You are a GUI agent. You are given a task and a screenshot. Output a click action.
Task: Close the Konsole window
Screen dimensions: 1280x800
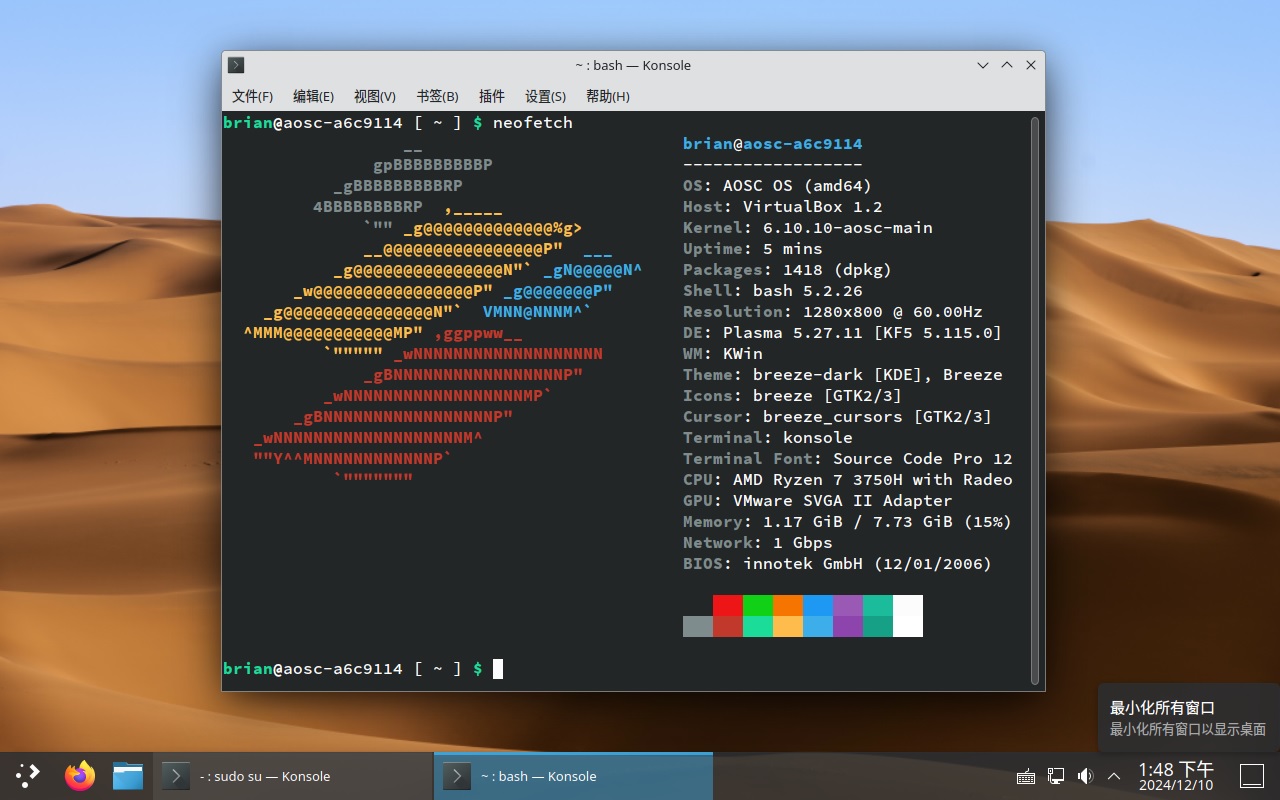[x=1031, y=65]
